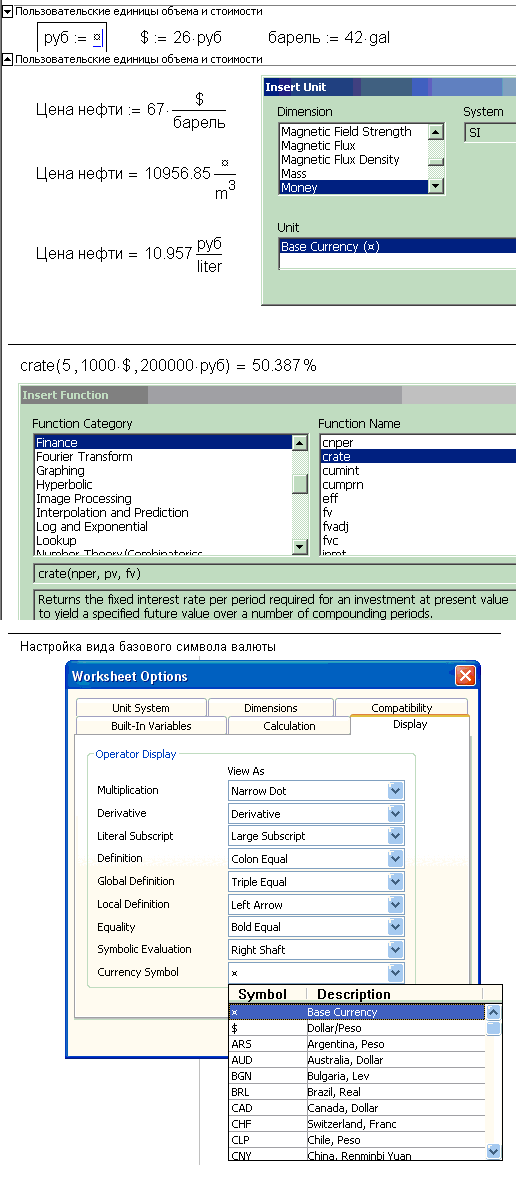Select Finance function category
Screen dimensions: 516x1185
pyautogui.click(x=162, y=442)
